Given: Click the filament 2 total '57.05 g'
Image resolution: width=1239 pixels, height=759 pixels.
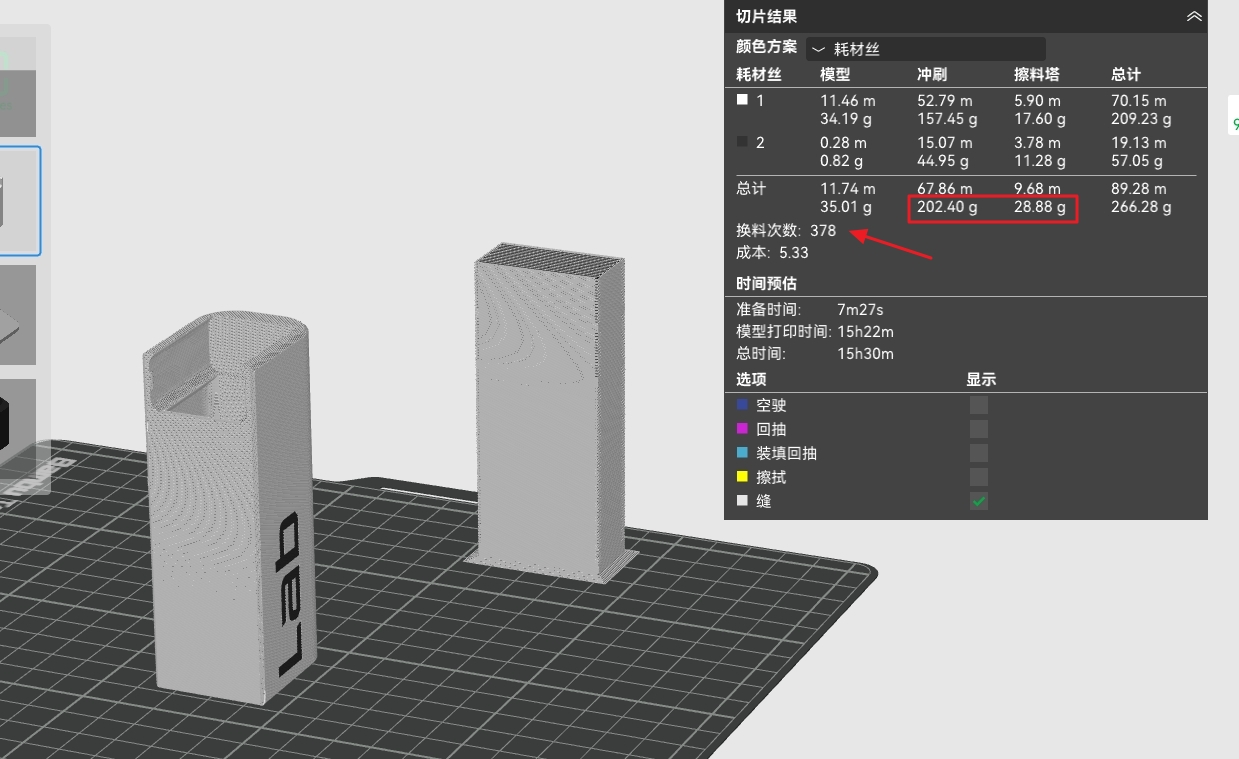Looking at the screenshot, I should coord(1137,161).
